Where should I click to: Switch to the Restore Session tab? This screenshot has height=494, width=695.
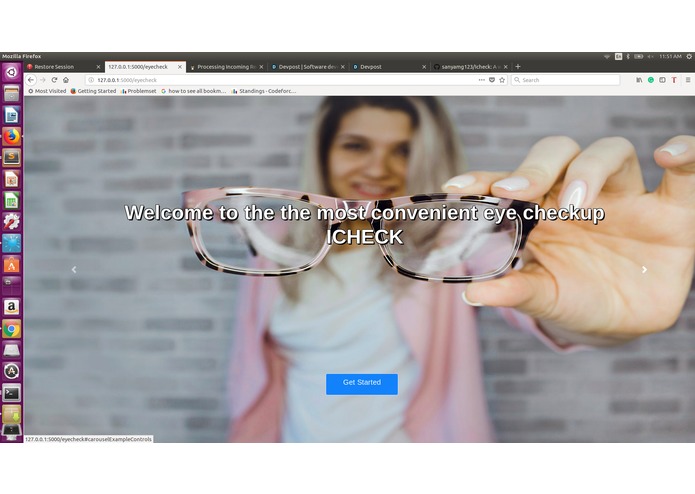[x=64, y=67]
